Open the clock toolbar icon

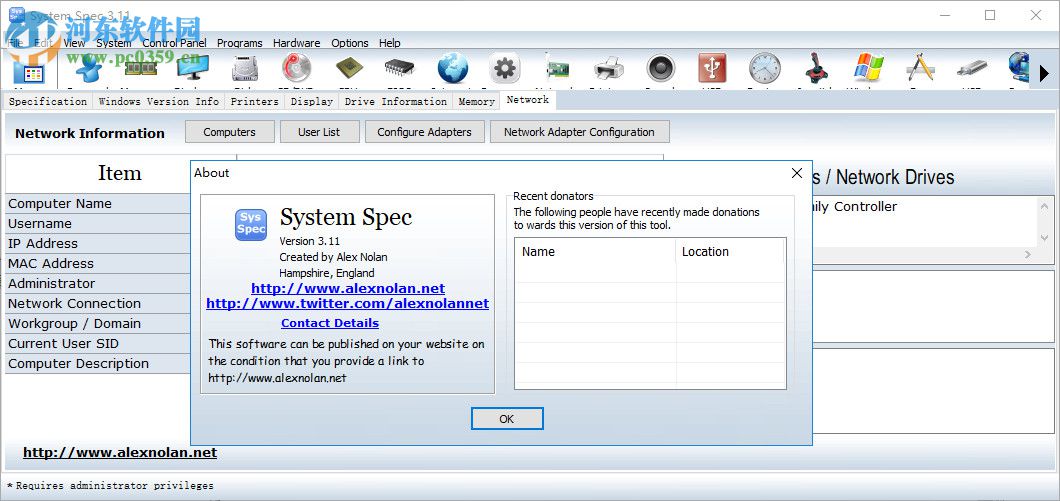click(765, 68)
